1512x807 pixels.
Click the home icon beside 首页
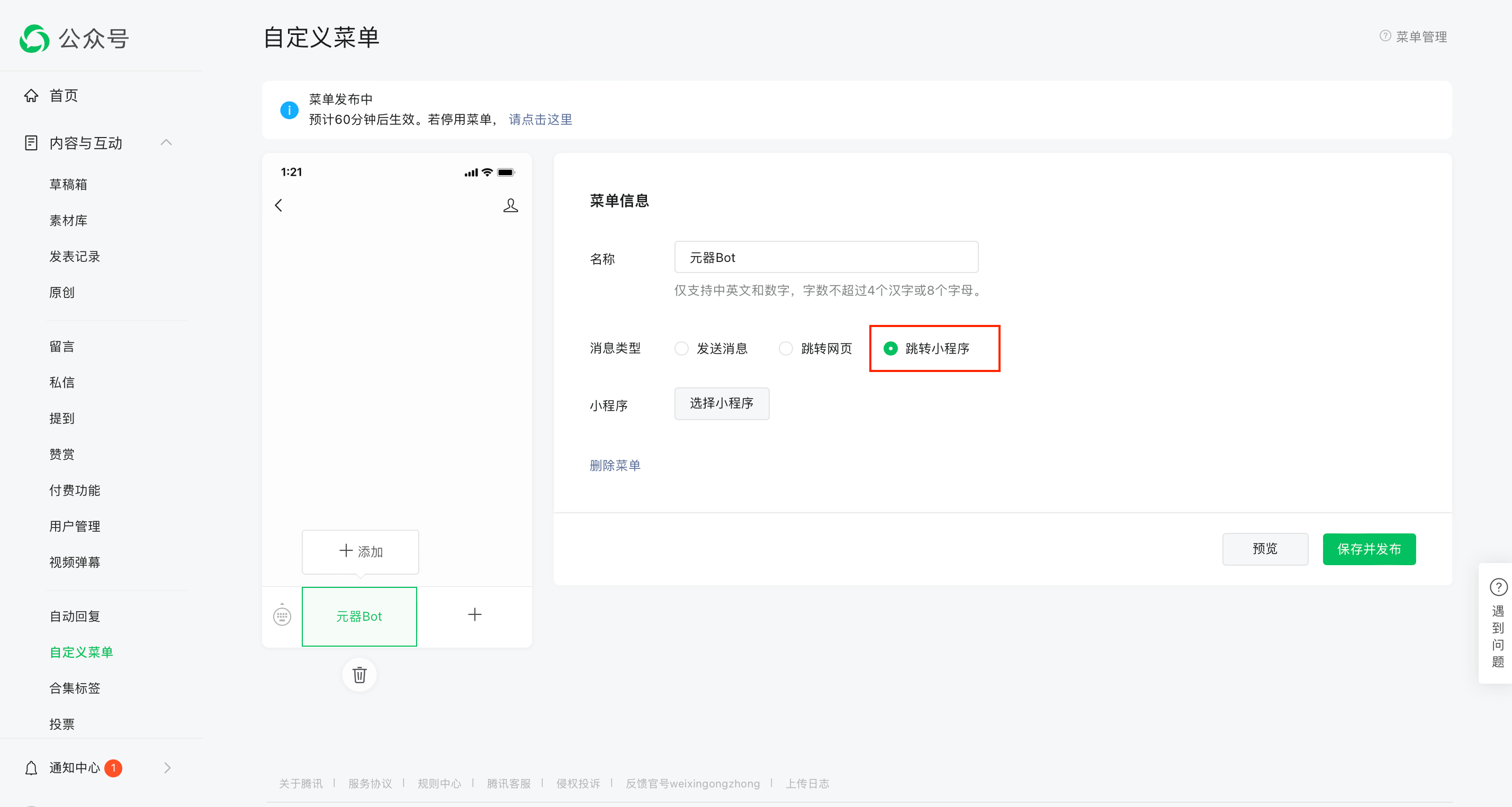point(31,95)
